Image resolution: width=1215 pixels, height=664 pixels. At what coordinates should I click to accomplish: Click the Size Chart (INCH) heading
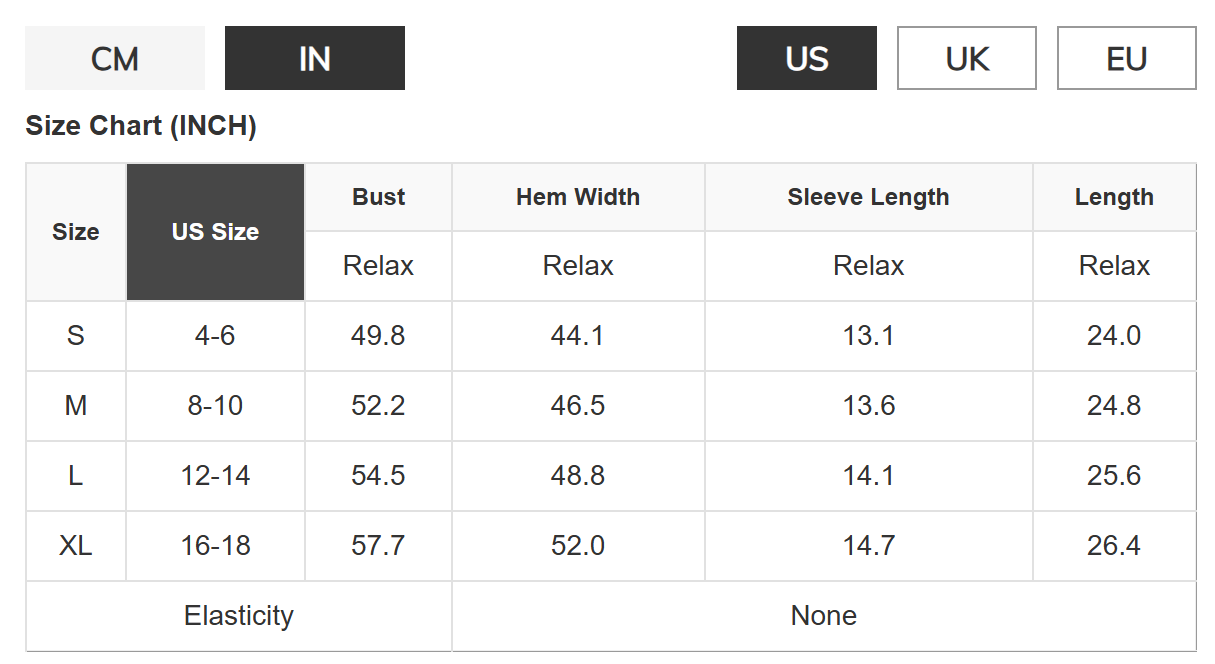click(141, 126)
